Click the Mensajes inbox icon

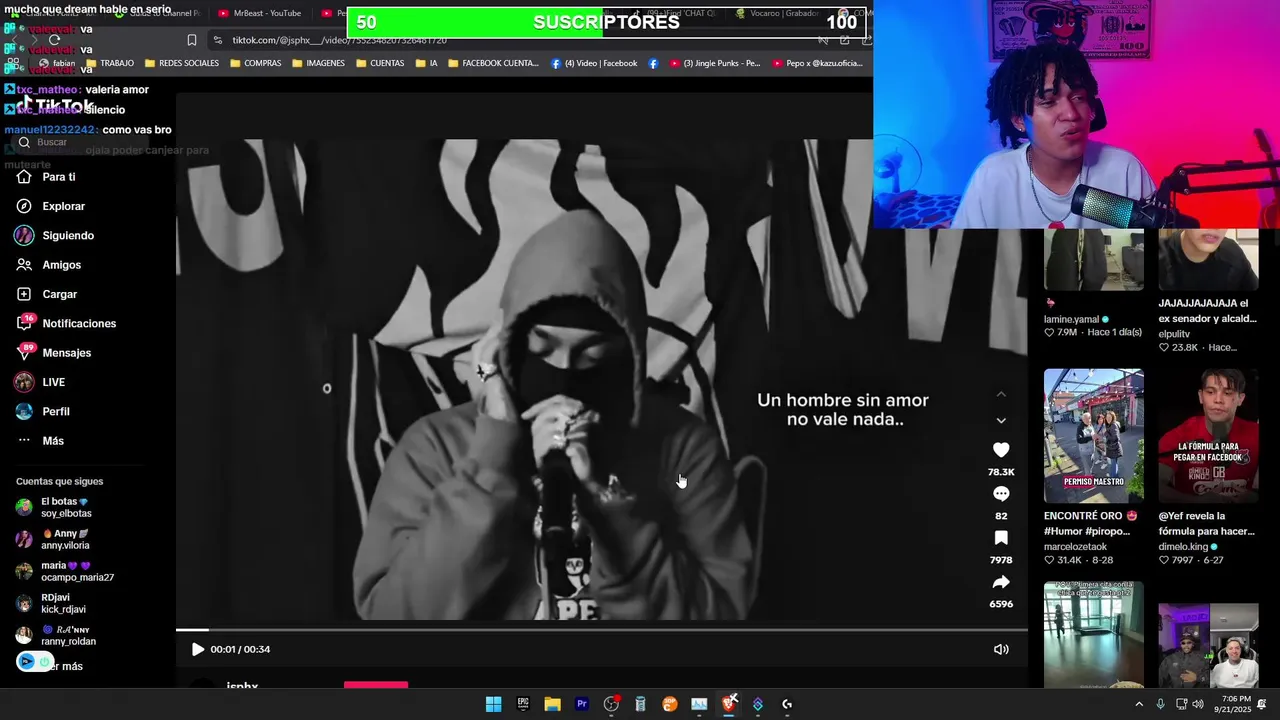[x=25, y=353]
